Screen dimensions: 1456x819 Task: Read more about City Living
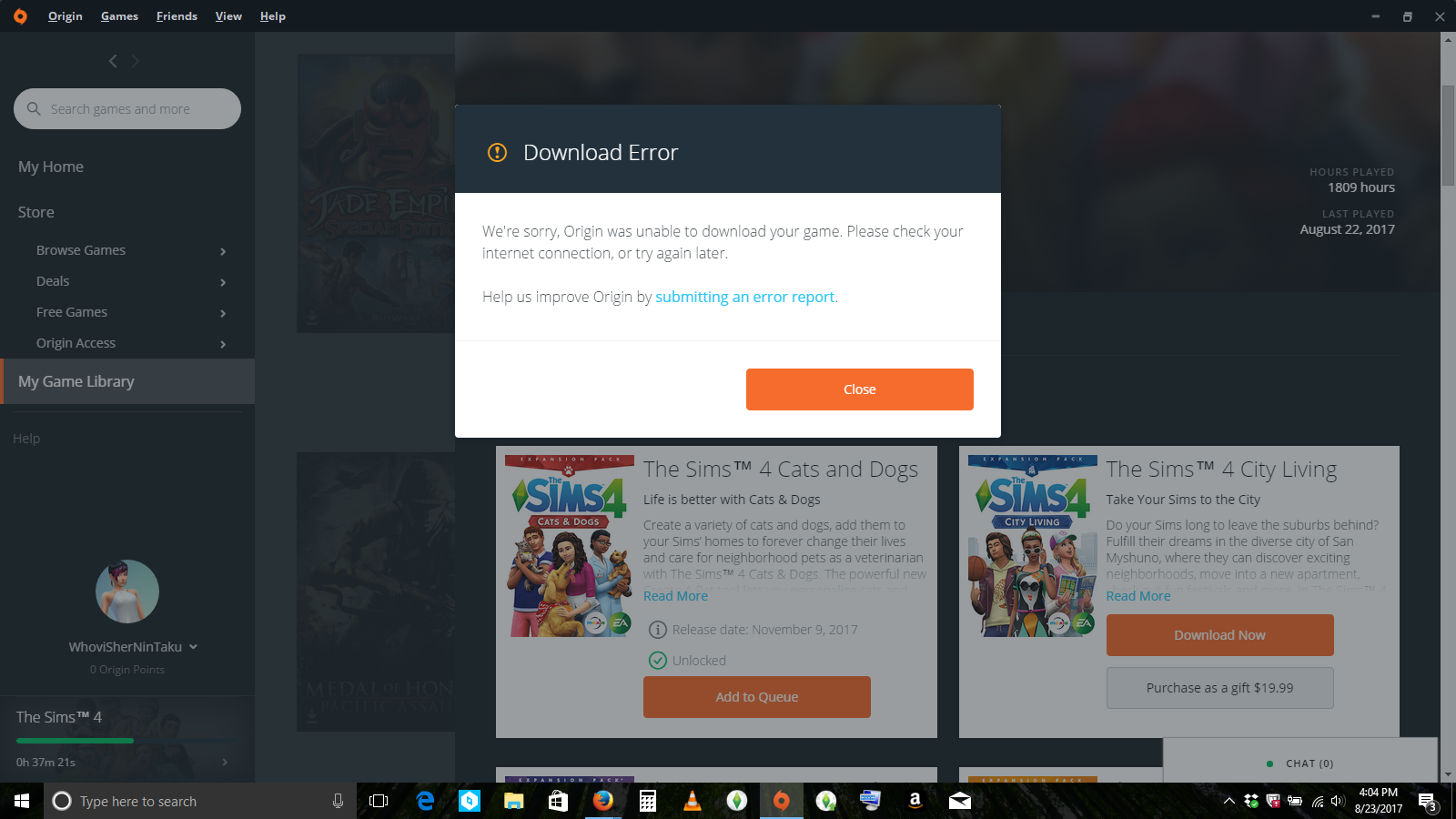[1138, 596]
